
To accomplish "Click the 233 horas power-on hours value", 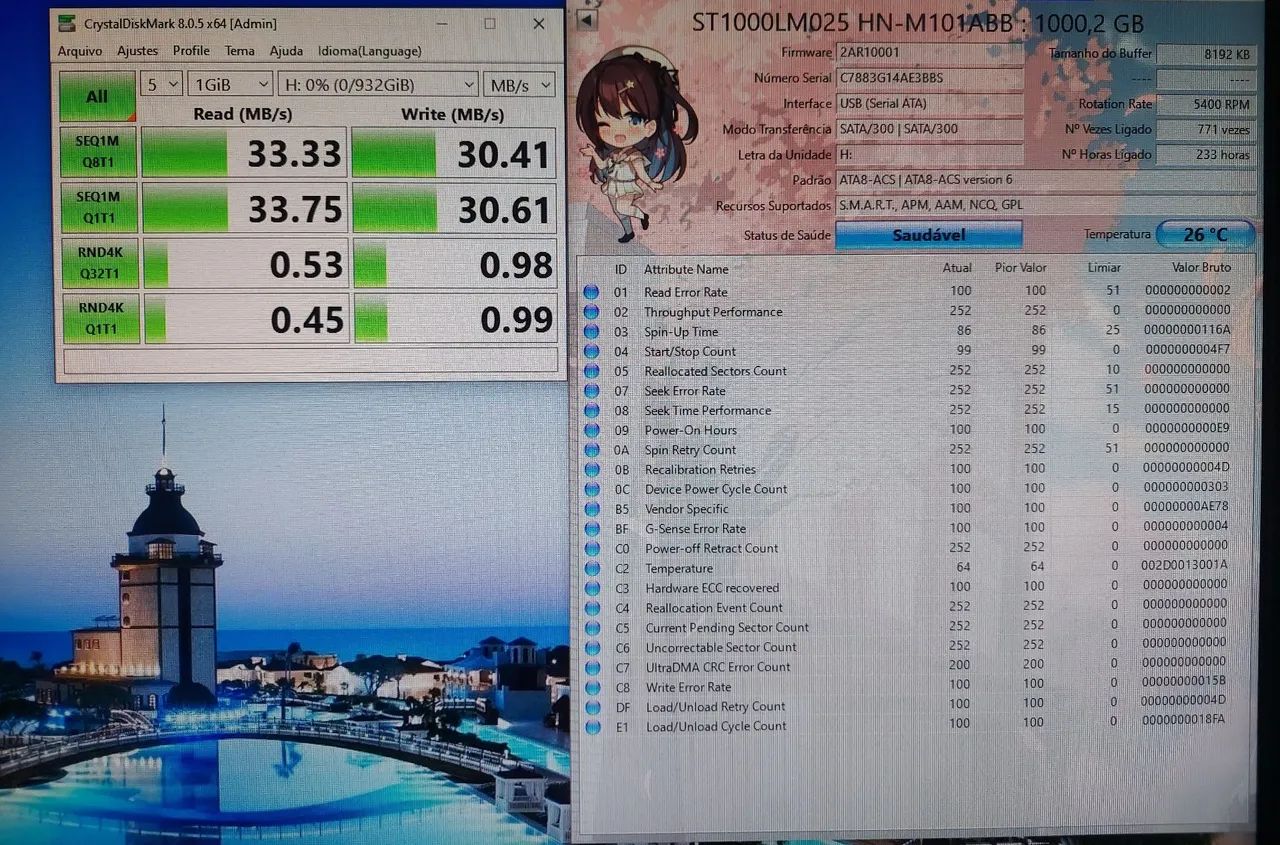I will point(1207,155).
